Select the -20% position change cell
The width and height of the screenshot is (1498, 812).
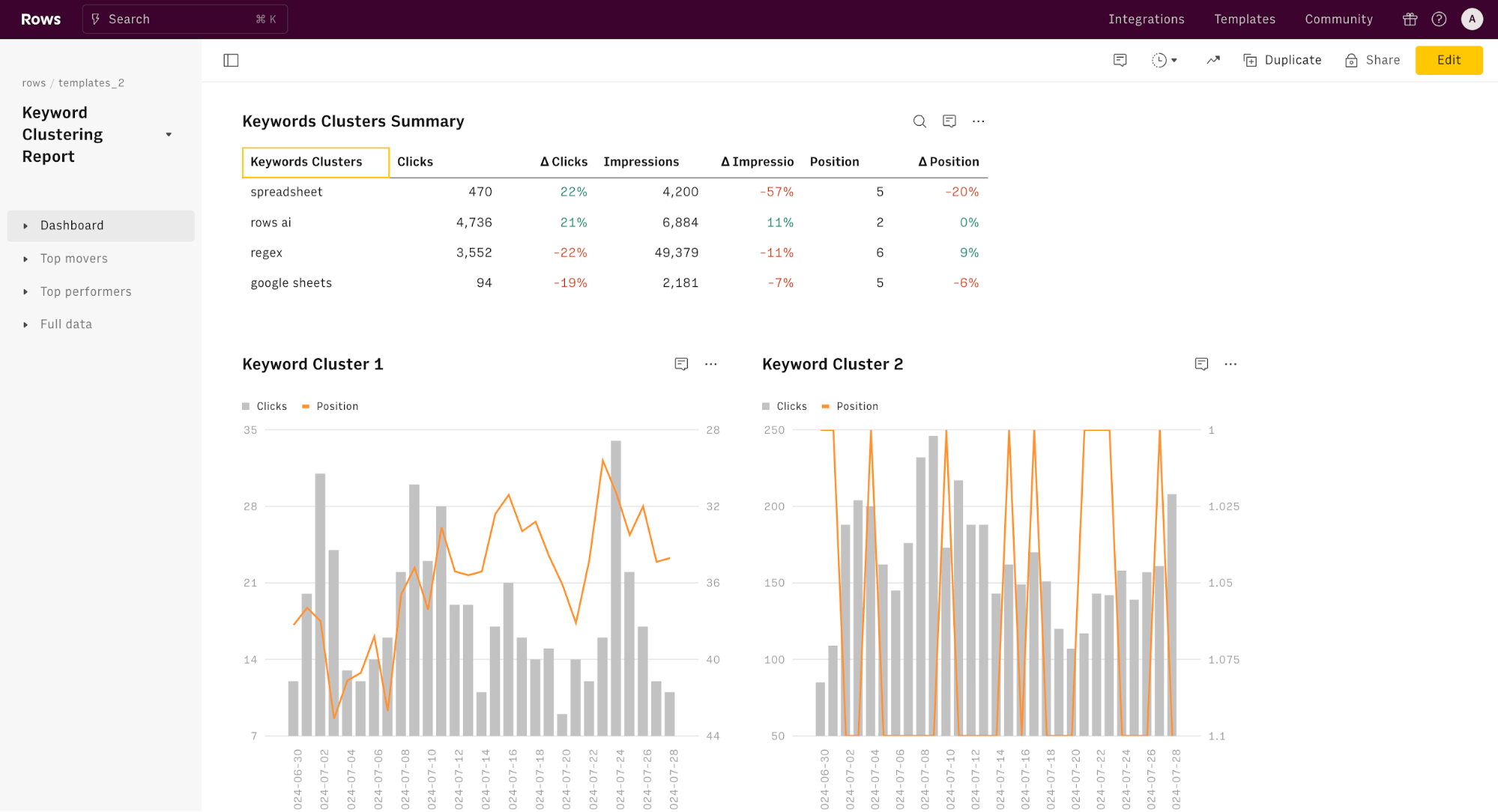(x=961, y=192)
